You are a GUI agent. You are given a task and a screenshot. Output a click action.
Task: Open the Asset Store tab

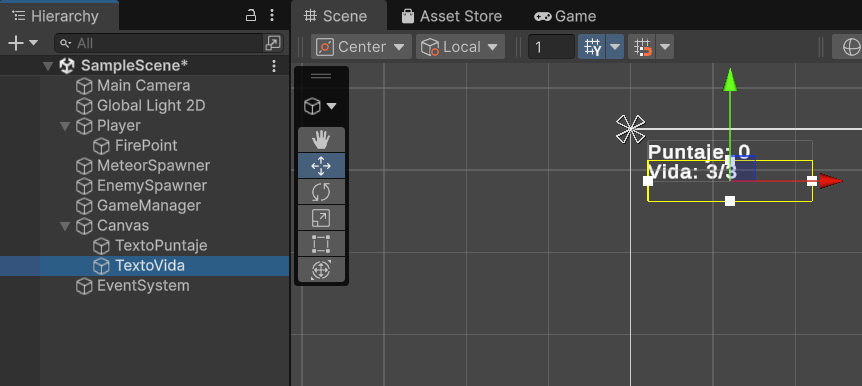pyautogui.click(x=451, y=16)
